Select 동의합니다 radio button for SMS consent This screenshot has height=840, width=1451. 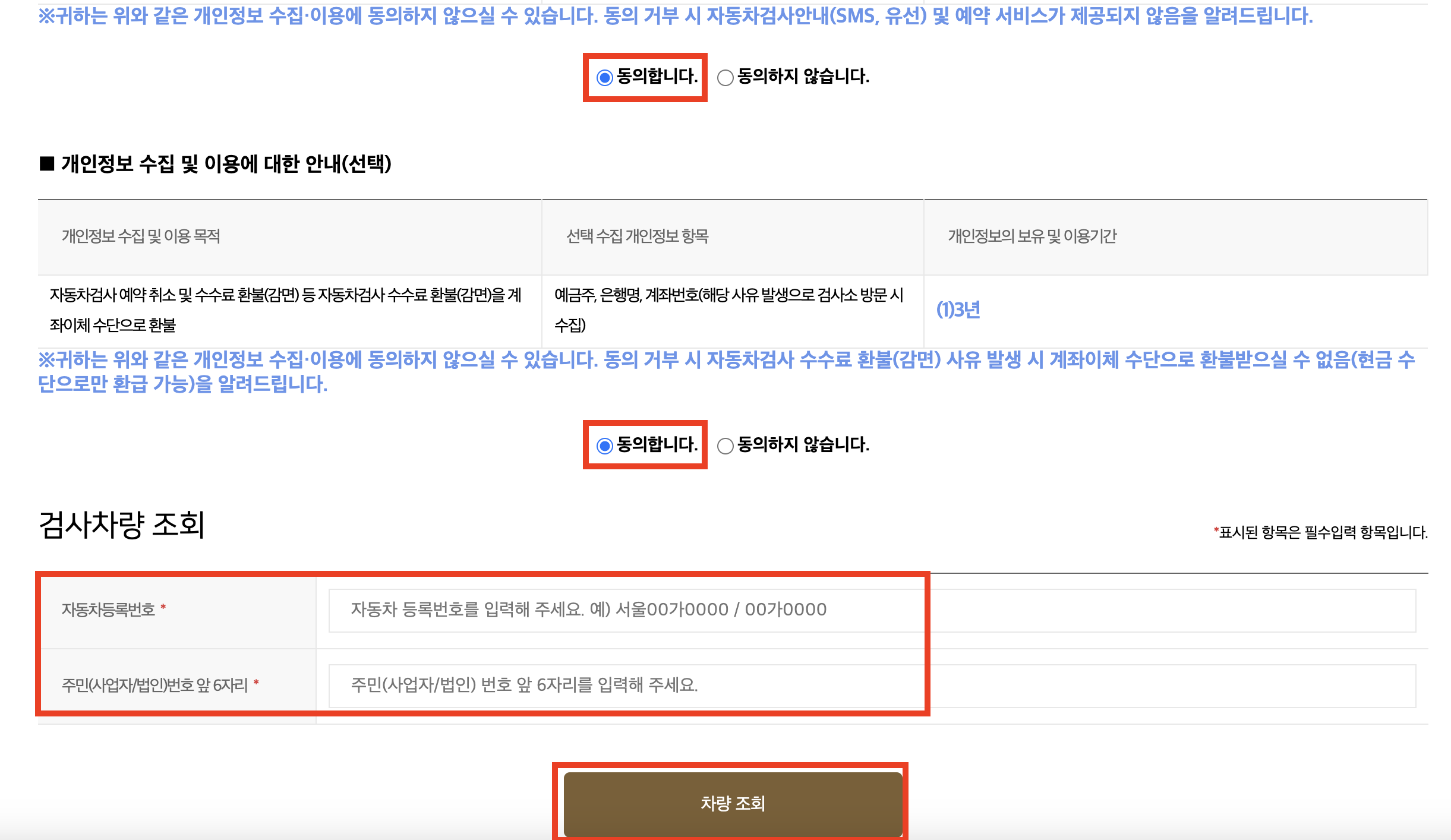point(604,76)
